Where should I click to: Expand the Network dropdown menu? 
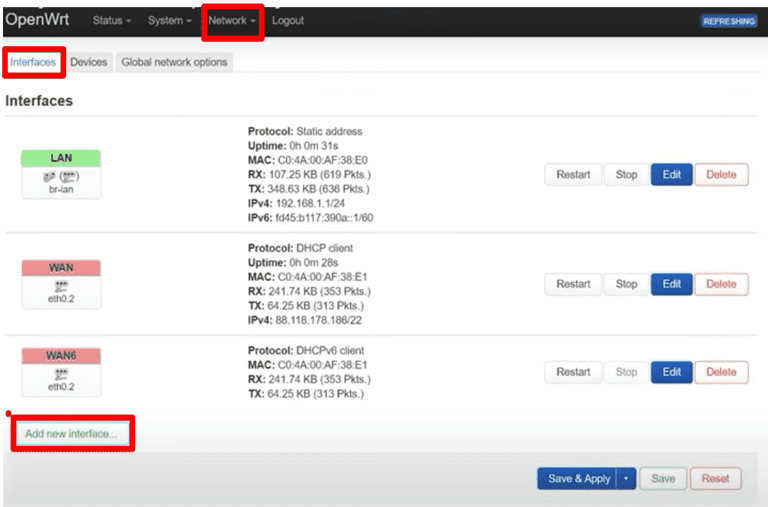tap(232, 21)
